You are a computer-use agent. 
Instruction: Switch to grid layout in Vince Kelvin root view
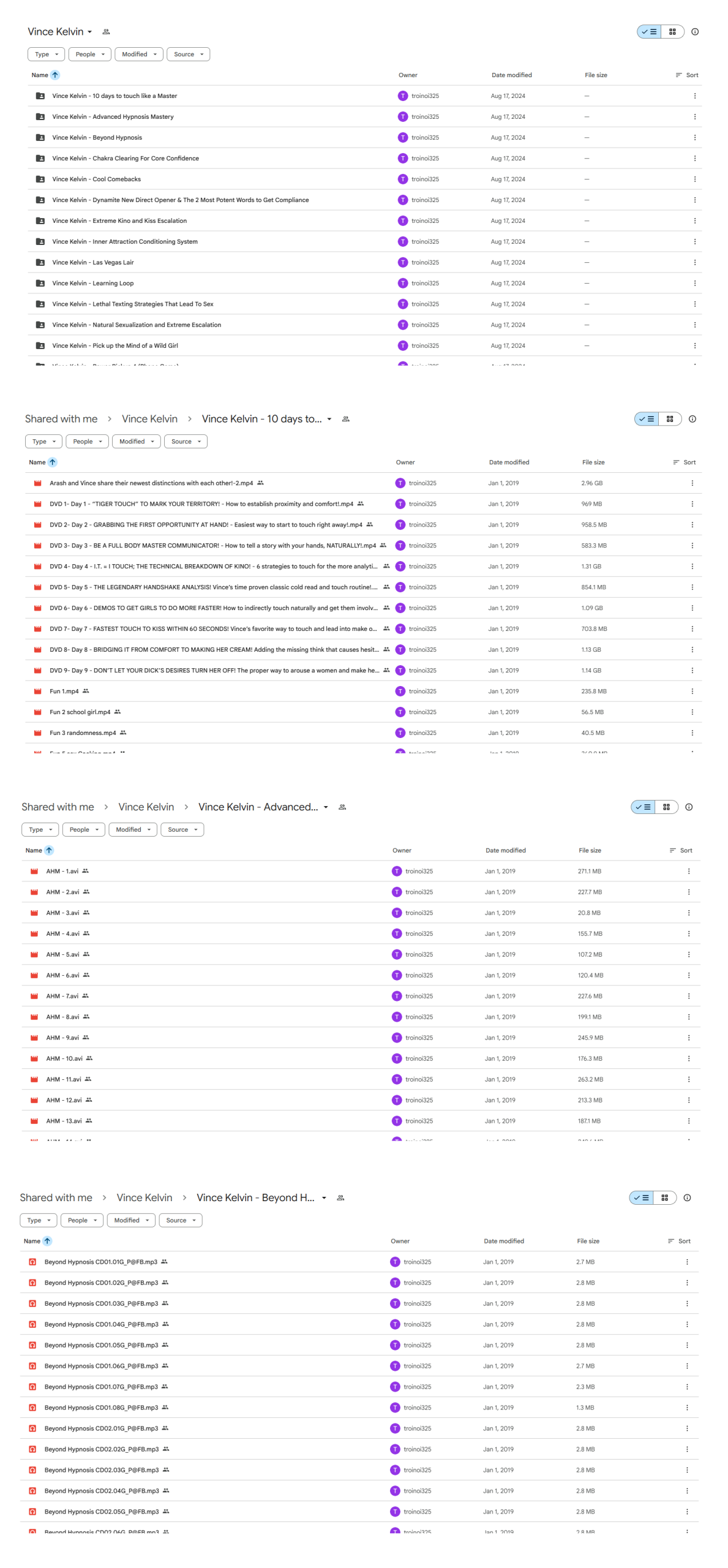coord(672,32)
